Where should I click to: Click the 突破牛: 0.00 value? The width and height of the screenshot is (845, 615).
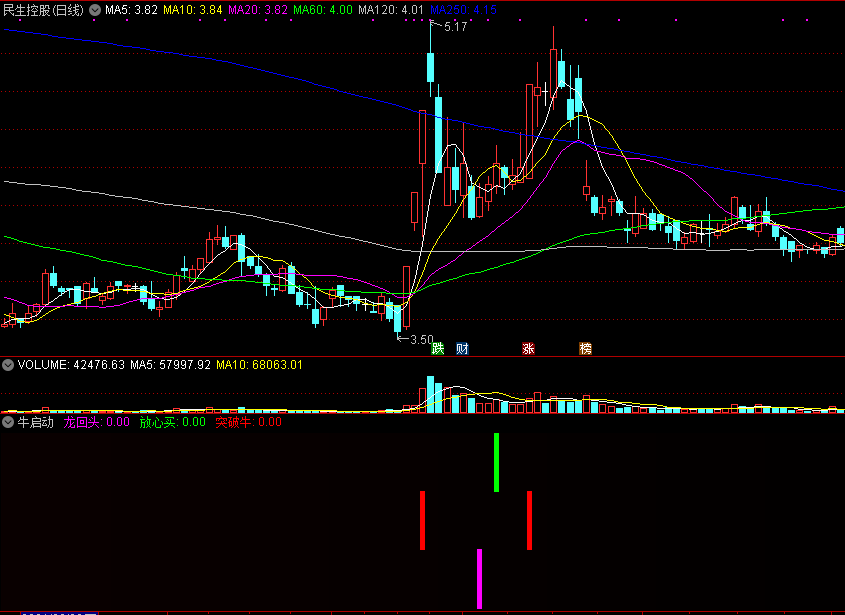coord(248,422)
